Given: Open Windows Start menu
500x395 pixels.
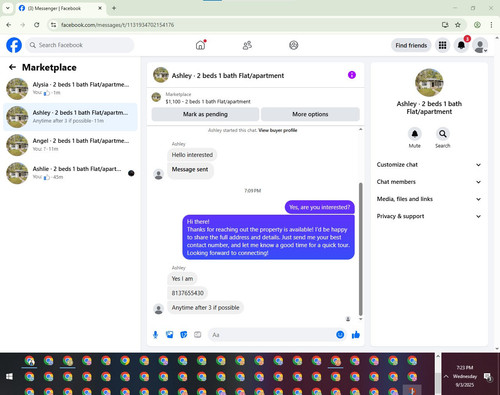Looking at the screenshot, I should click(9, 377).
